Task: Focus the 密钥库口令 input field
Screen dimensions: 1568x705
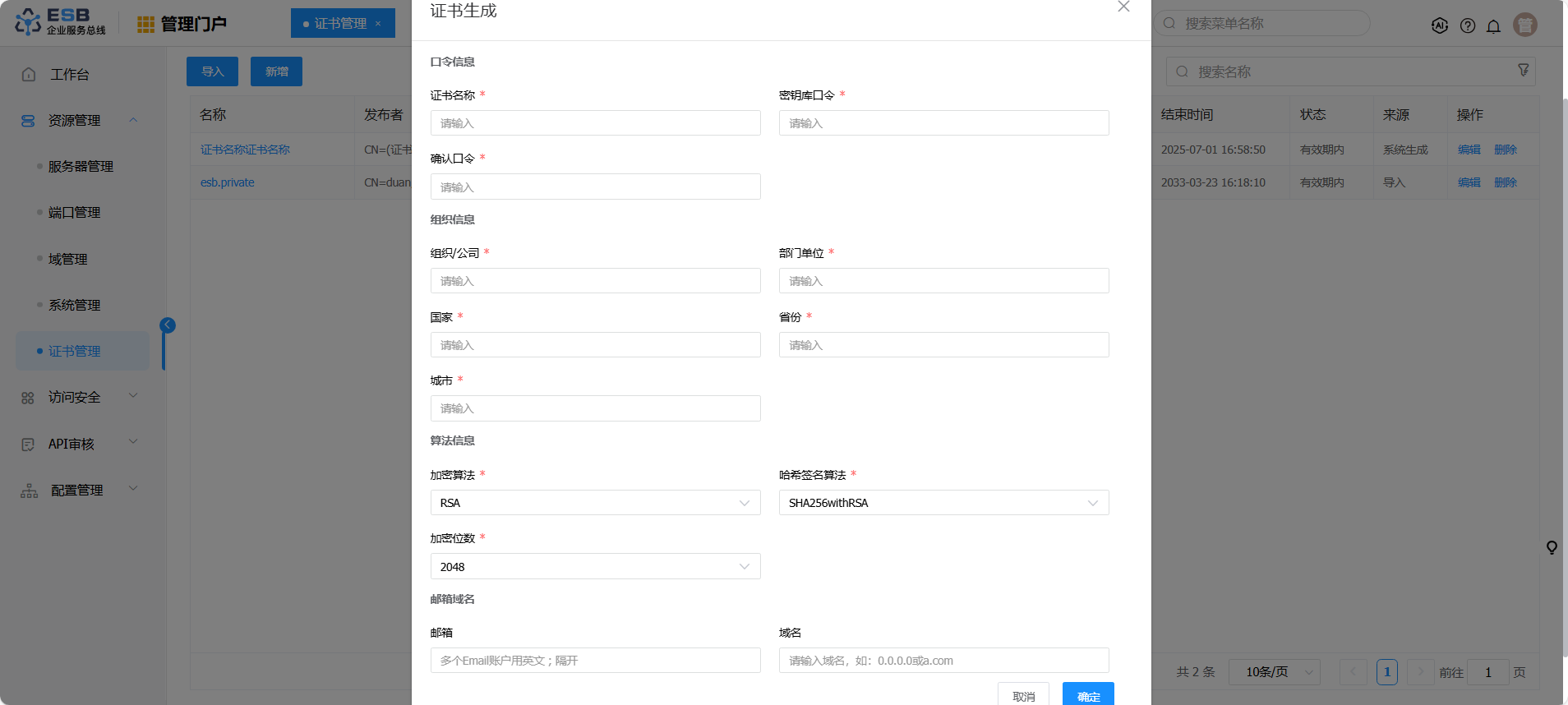Action: tap(943, 123)
